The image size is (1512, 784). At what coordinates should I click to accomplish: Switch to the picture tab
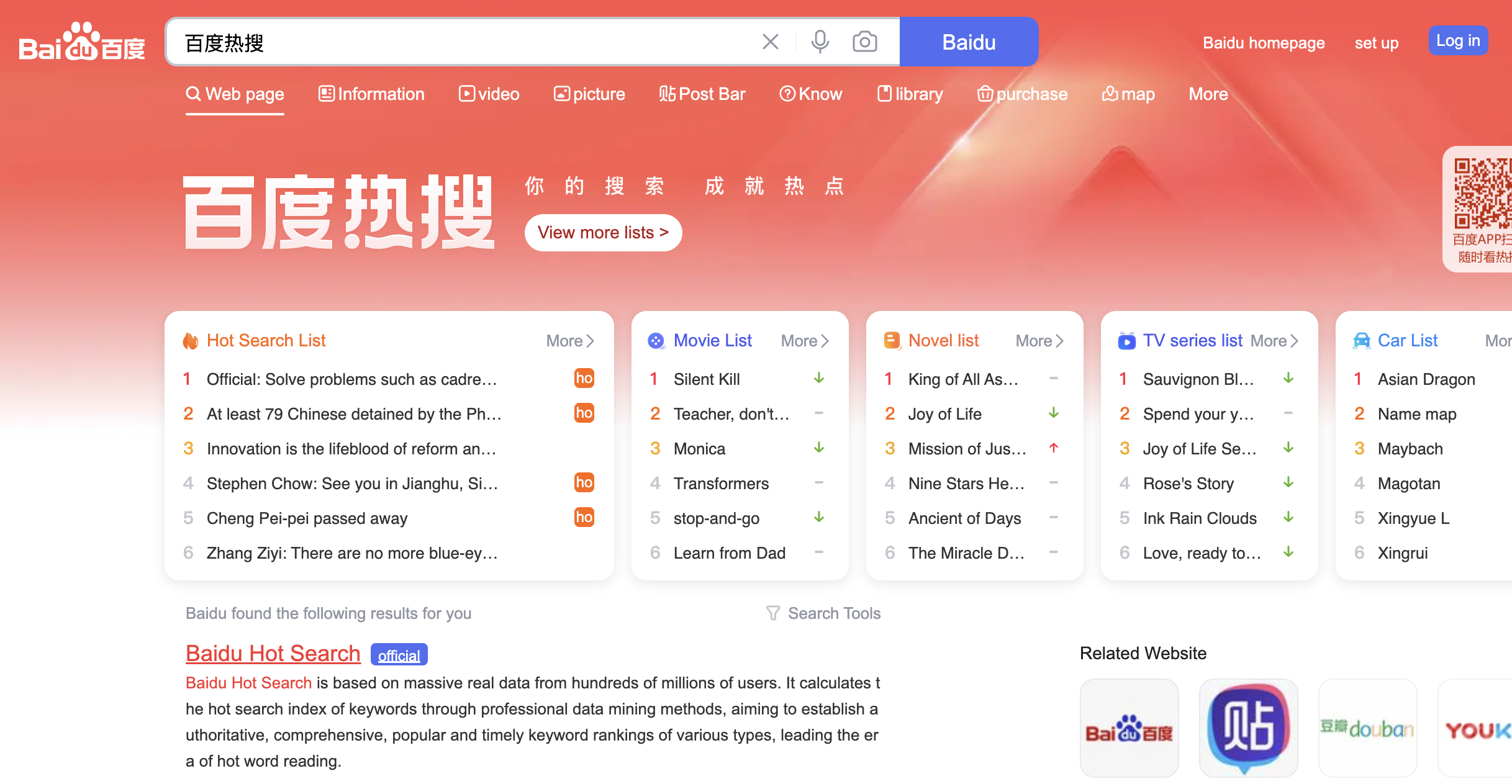[x=589, y=94]
